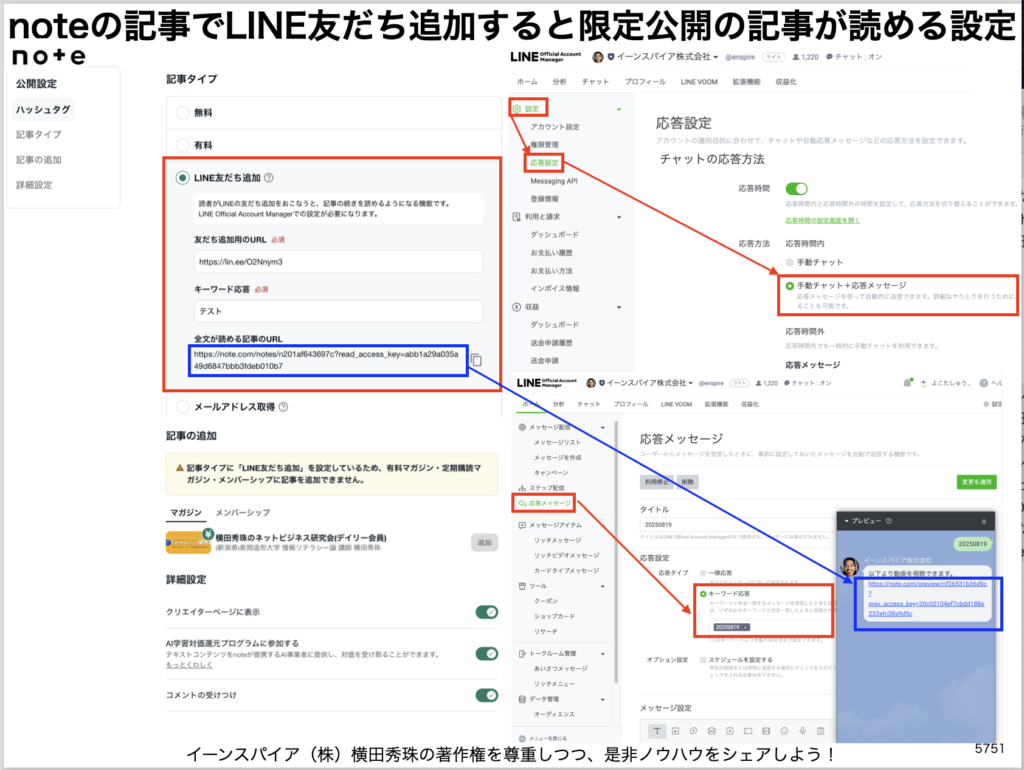
Task: Click the account avatar in upper LINE window
Action: tap(598, 57)
